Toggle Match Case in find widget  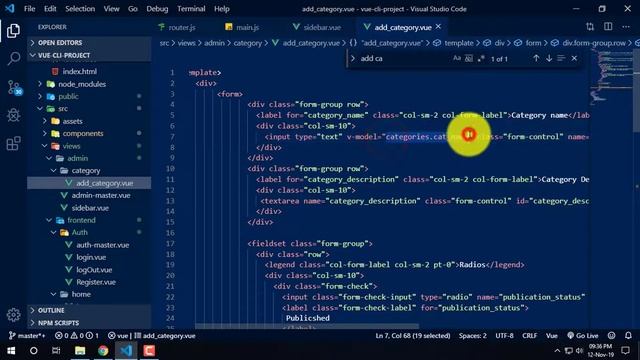tap(457, 58)
